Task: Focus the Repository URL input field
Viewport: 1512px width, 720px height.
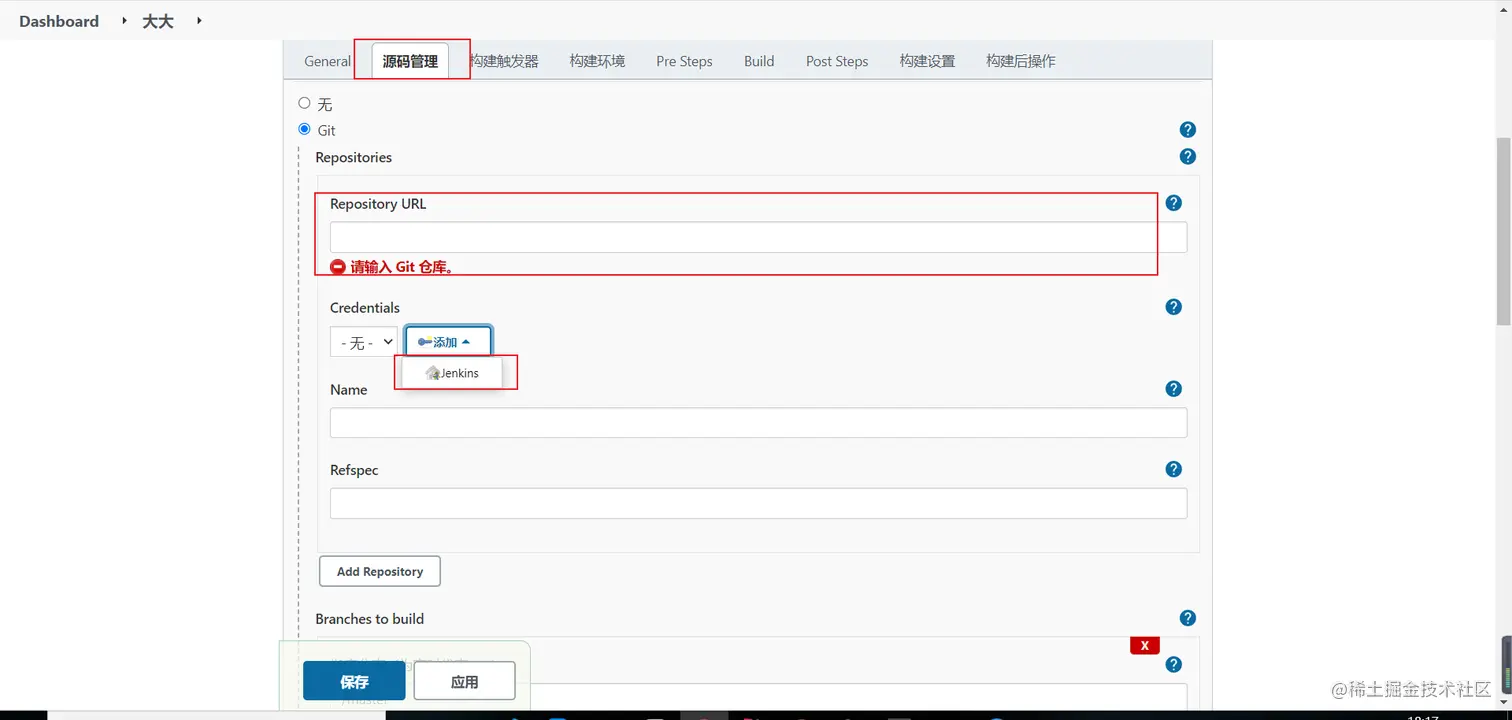Action: pos(758,237)
